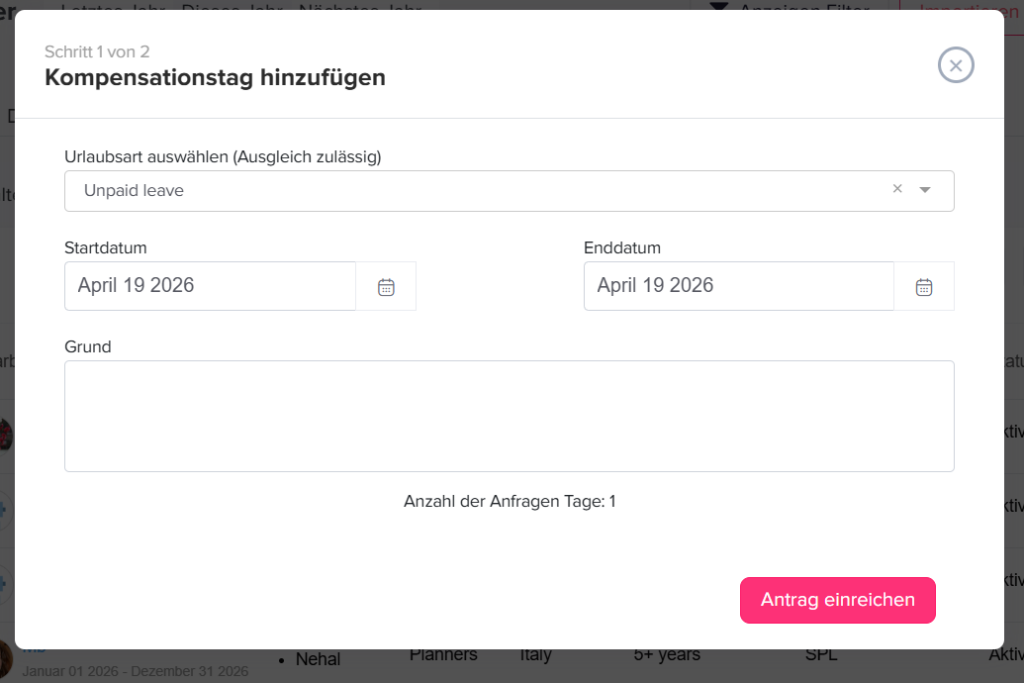Open the Enddatum calendar picker icon
The width and height of the screenshot is (1024, 683).
tap(923, 286)
